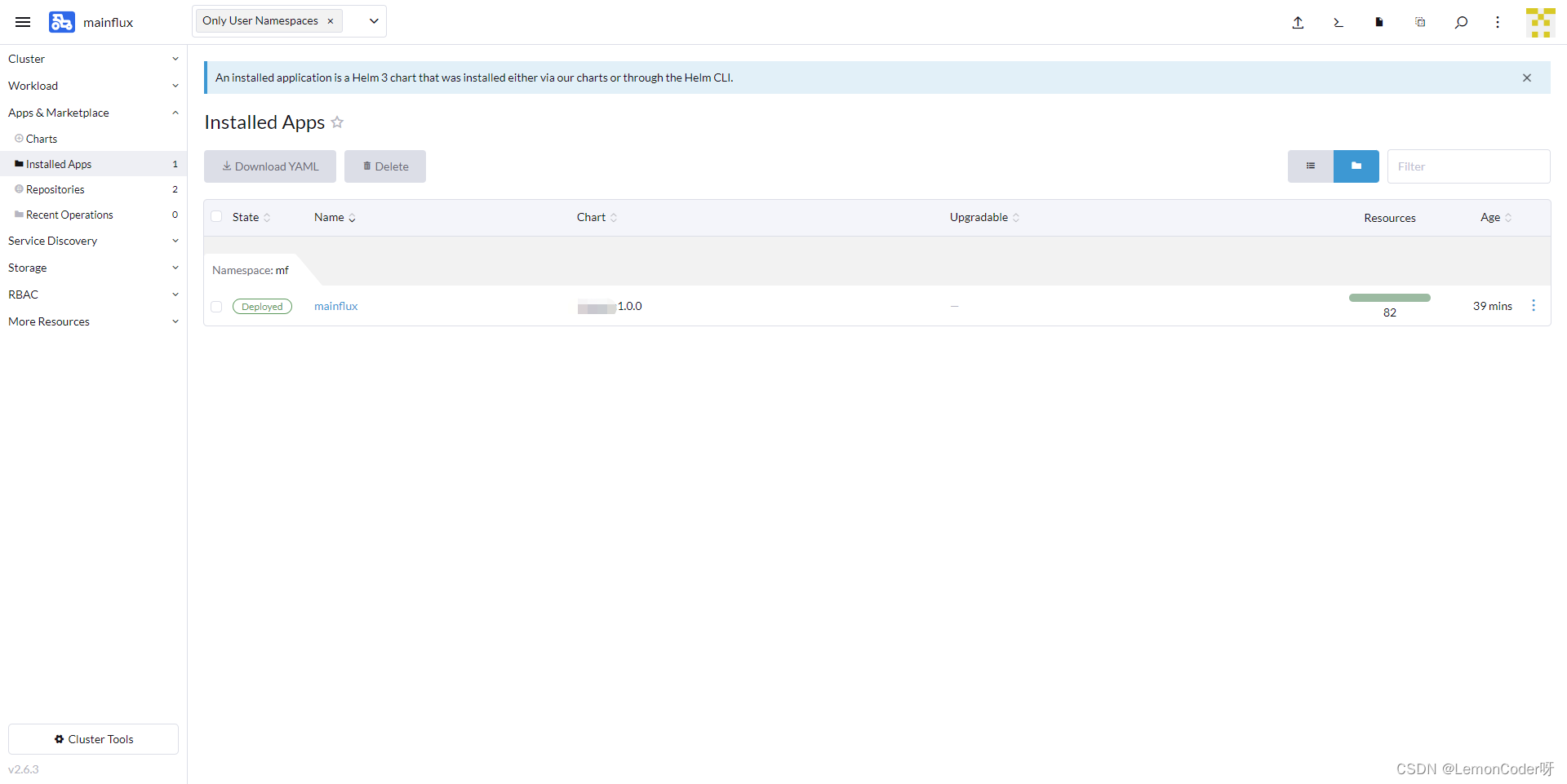Image resolution: width=1567 pixels, height=784 pixels.
Task: Sort table by State column
Action: coord(251,217)
